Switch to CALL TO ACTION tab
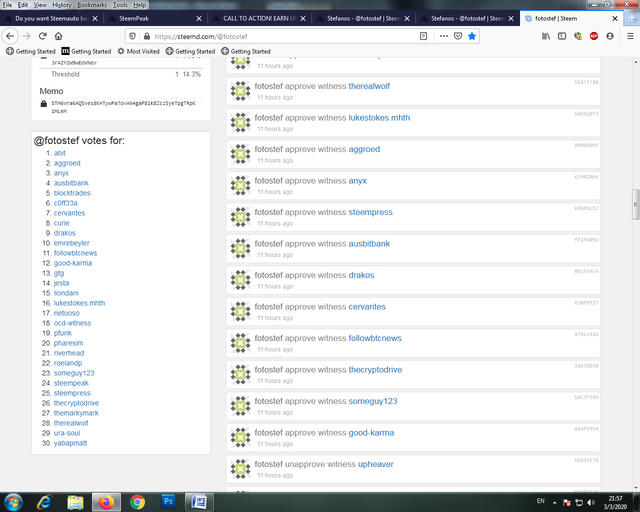640x512 pixels. 260,18
